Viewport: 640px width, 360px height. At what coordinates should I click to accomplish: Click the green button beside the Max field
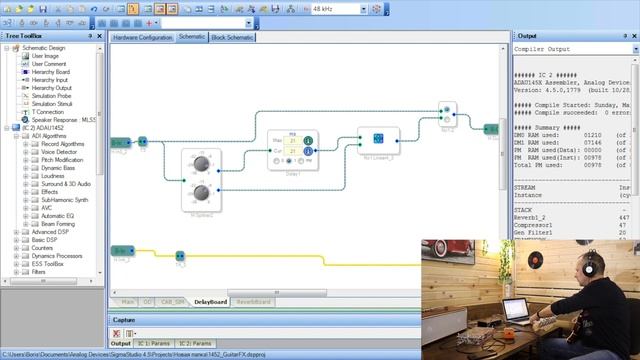coord(308,140)
